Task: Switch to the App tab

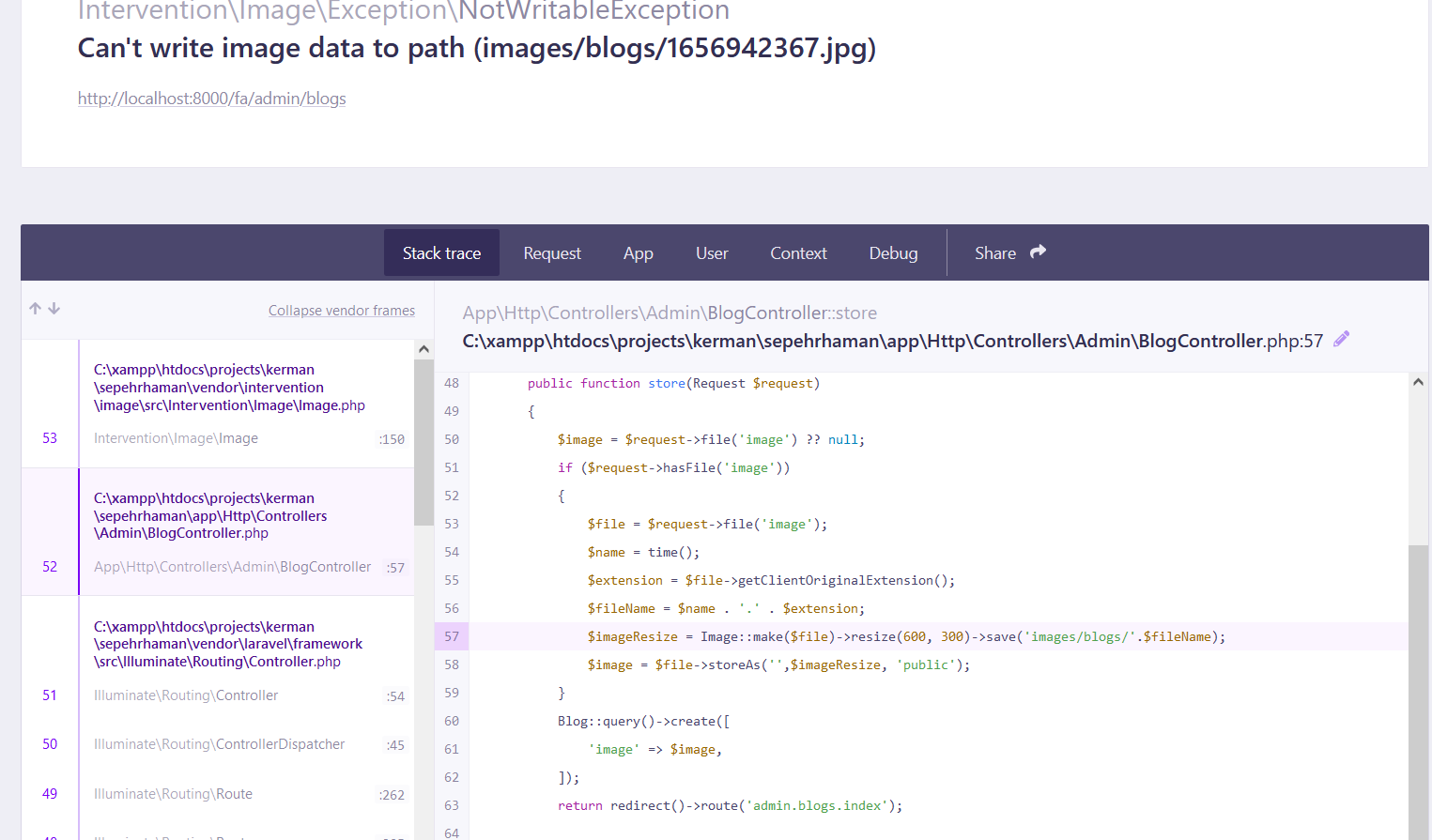Action: [639, 252]
